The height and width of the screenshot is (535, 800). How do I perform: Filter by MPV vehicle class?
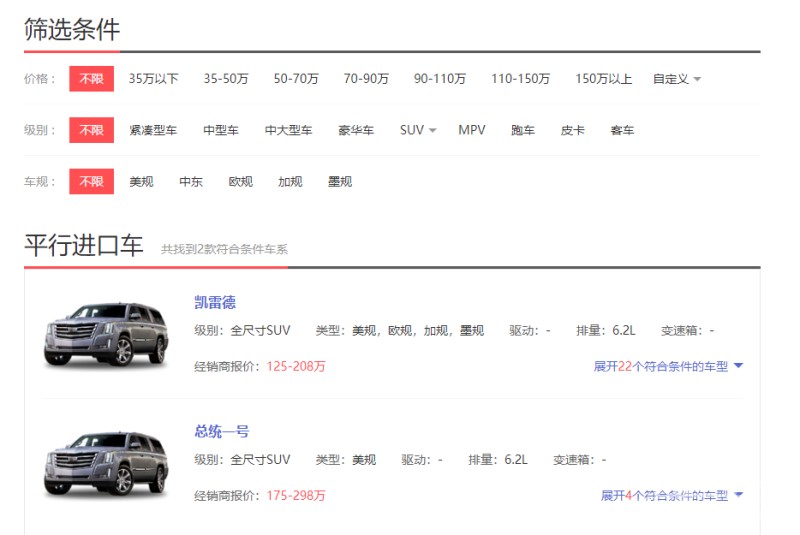(472, 130)
